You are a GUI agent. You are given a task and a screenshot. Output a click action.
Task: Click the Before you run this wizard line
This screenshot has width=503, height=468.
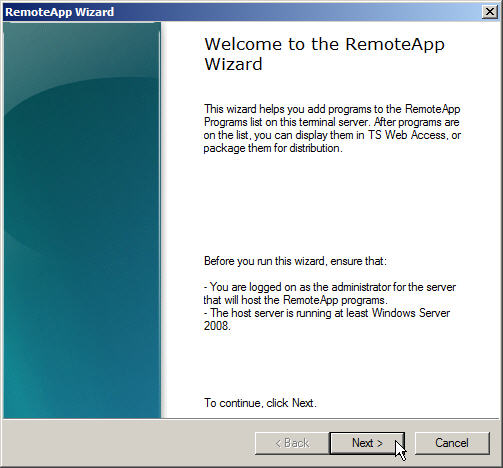pyautogui.click(x=295, y=261)
